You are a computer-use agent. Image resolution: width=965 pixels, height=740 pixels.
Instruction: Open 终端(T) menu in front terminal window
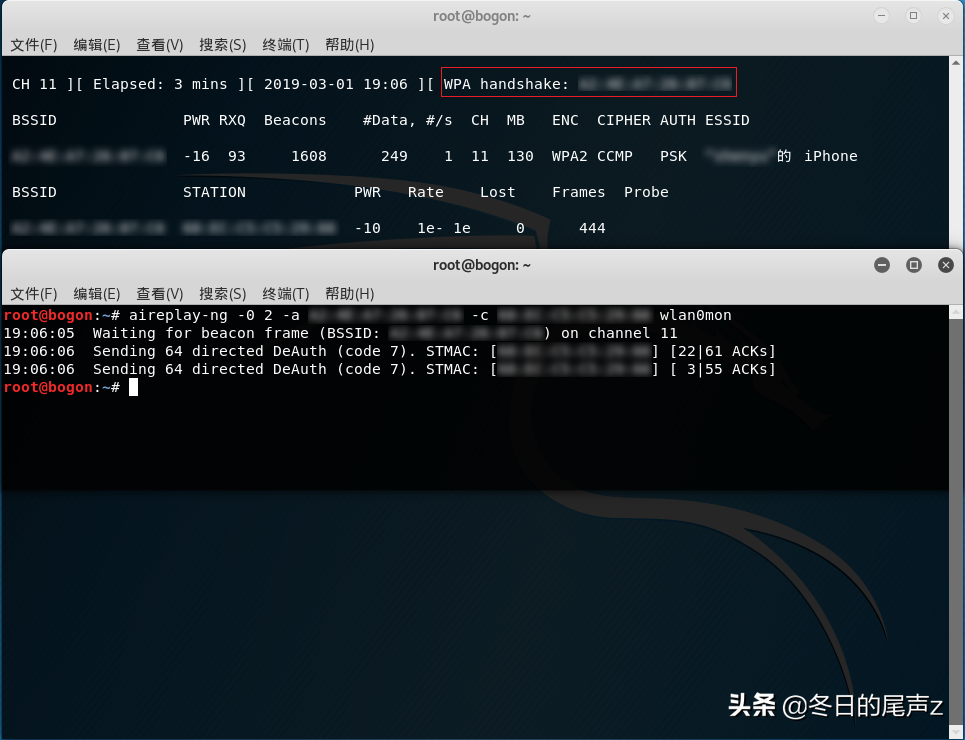point(286,294)
